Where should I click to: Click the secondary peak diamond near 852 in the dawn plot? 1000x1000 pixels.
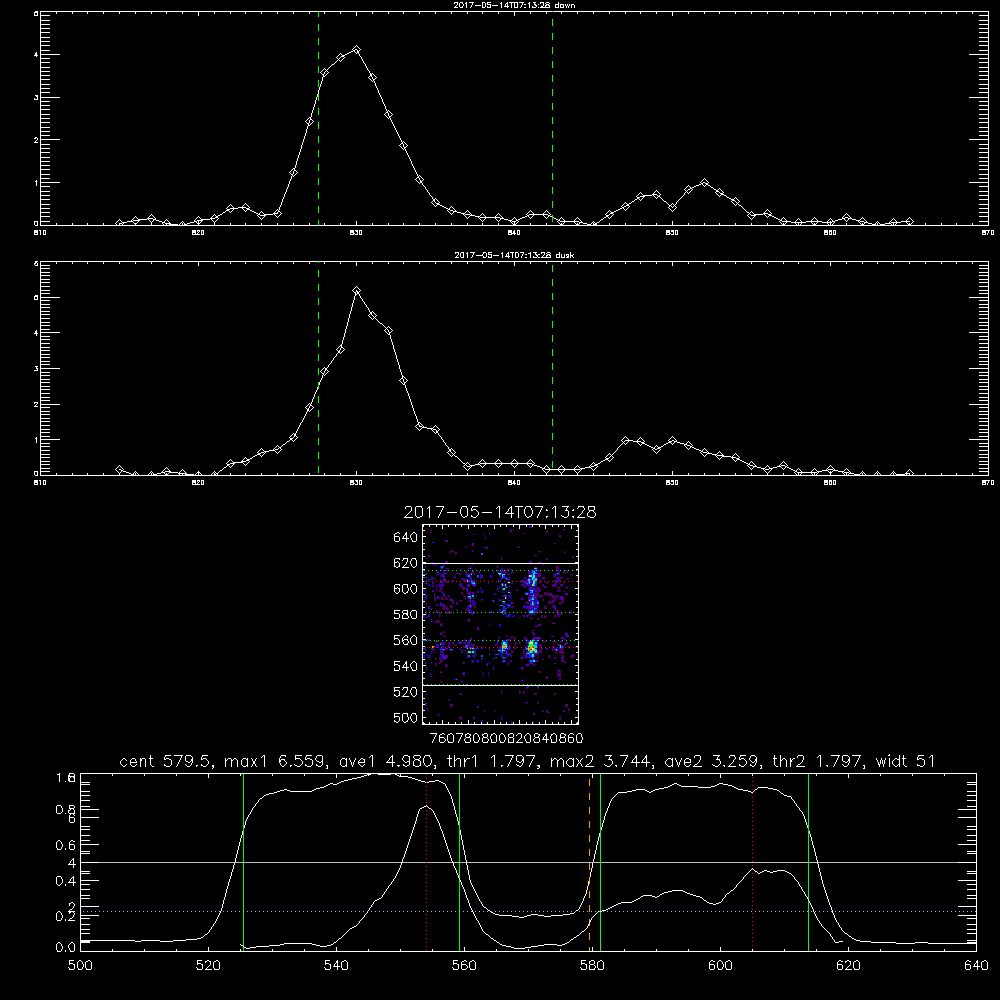point(704,182)
